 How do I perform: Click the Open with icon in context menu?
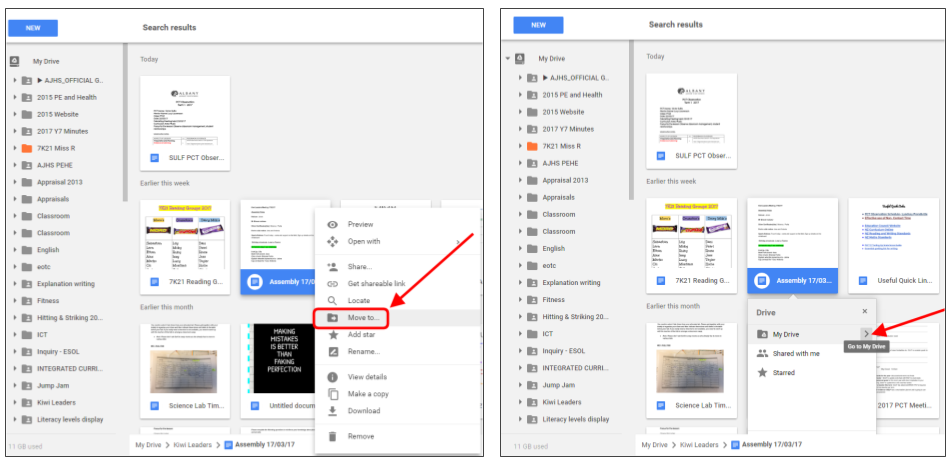[332, 241]
